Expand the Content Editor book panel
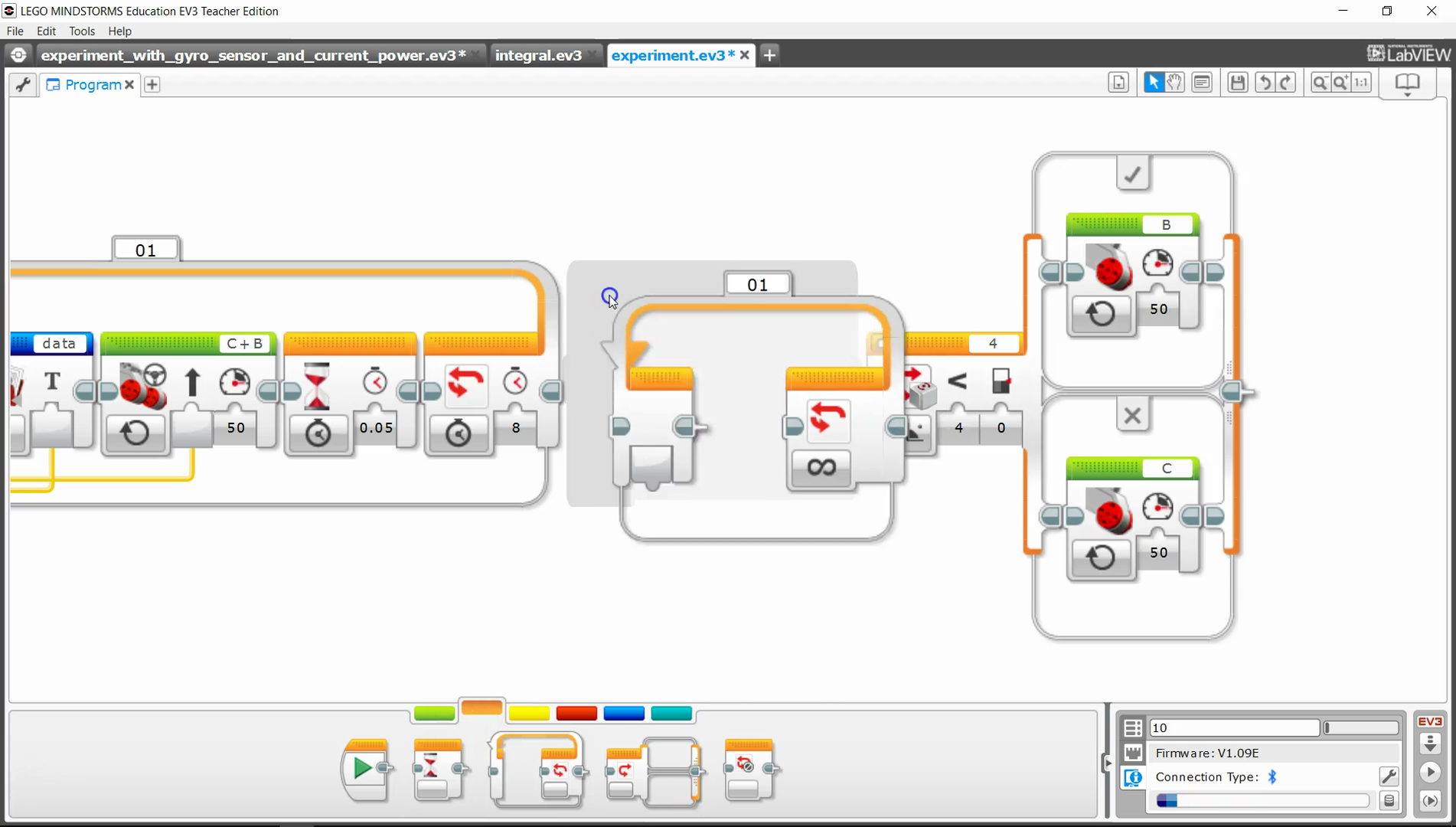Viewport: 1456px width, 827px height. pyautogui.click(x=1406, y=83)
